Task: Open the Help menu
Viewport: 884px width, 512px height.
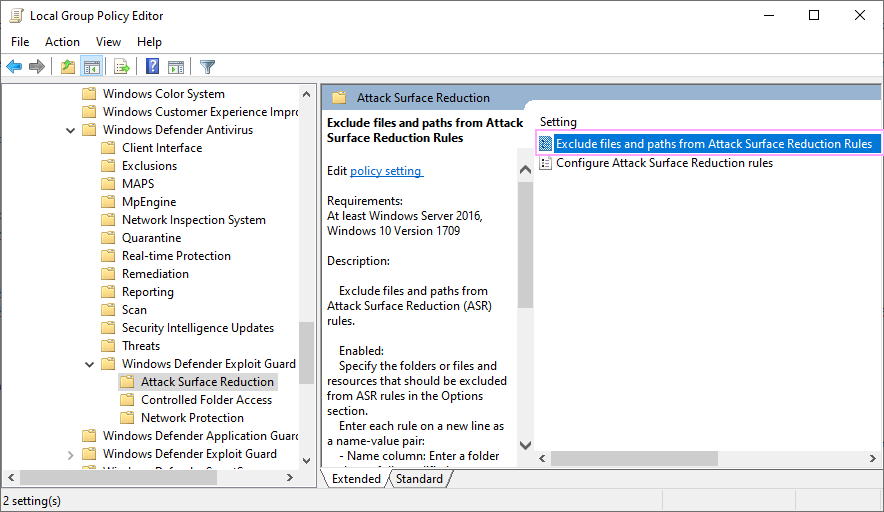Action: point(149,42)
